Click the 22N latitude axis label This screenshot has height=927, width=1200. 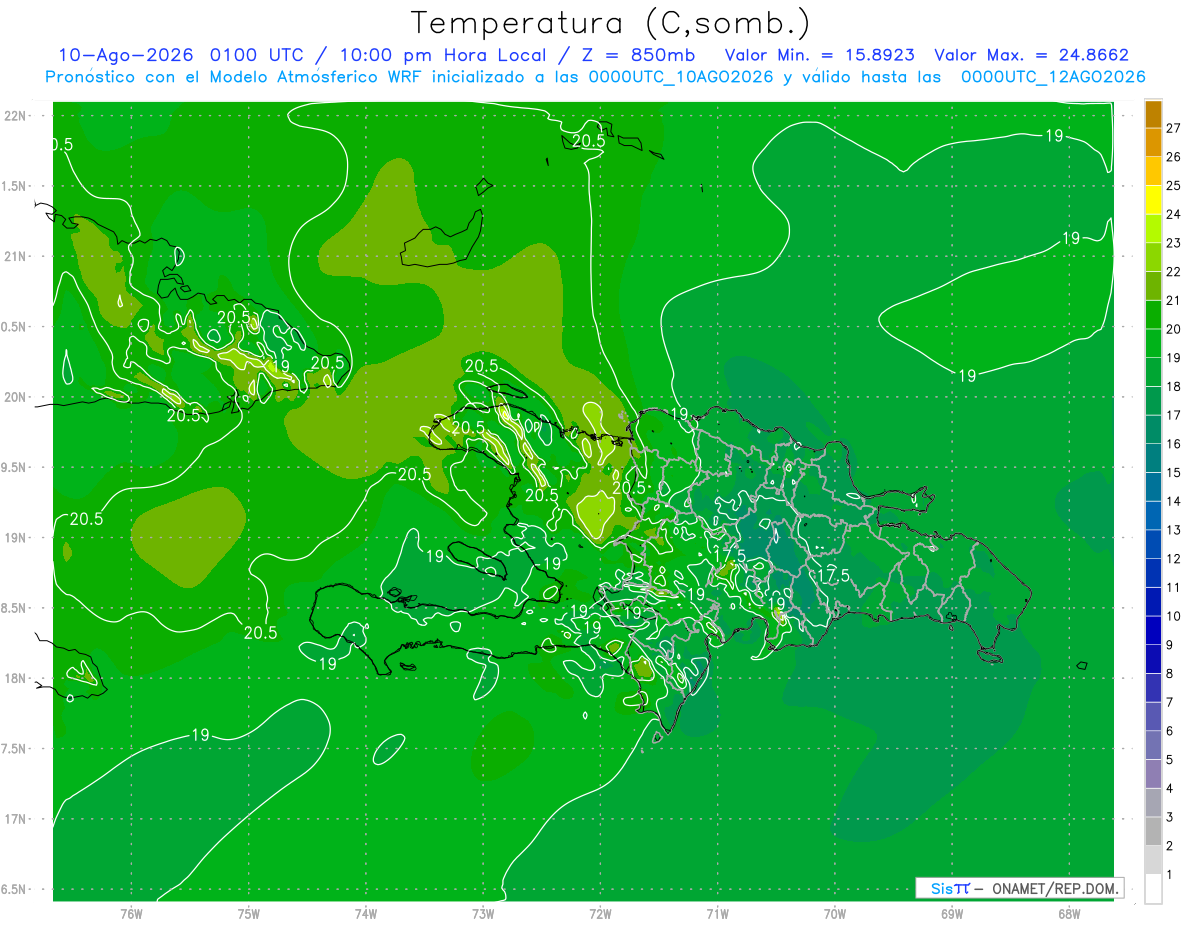click(16, 116)
